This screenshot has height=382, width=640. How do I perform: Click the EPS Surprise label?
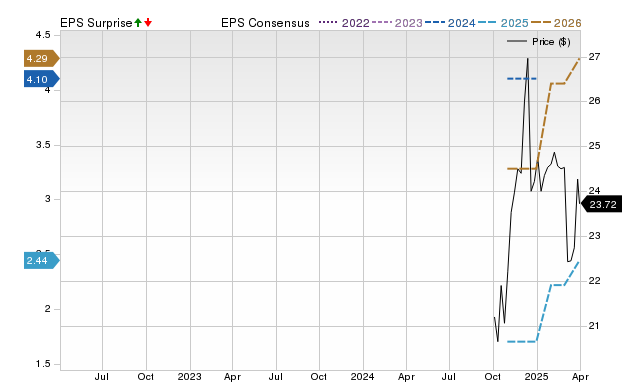click(96, 23)
